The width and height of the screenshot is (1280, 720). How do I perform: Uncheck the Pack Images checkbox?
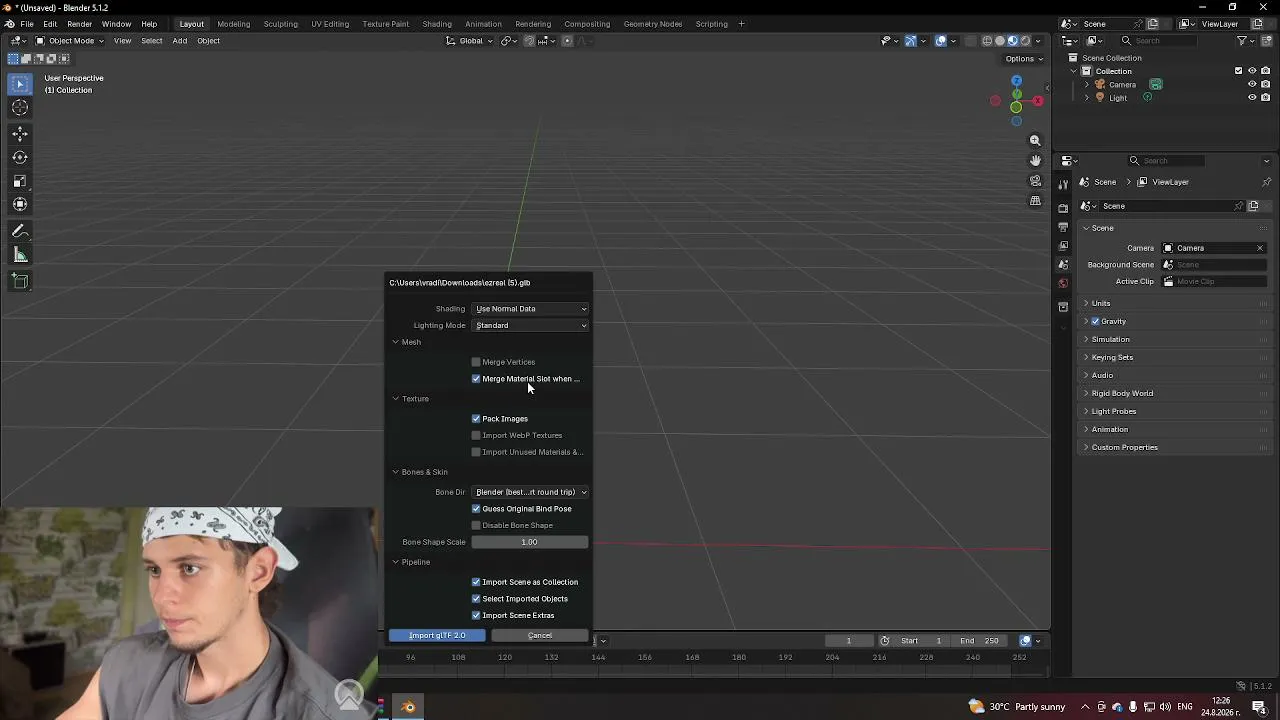476,419
